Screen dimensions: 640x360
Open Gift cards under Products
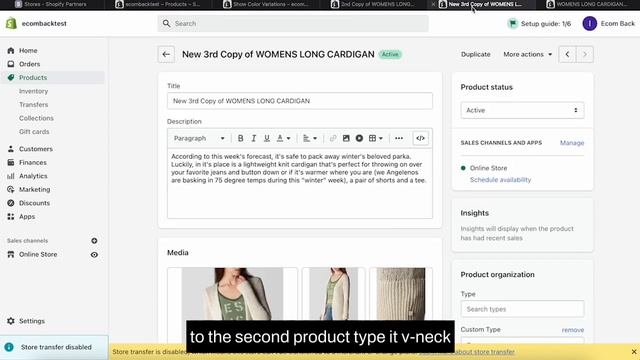tap(34, 131)
